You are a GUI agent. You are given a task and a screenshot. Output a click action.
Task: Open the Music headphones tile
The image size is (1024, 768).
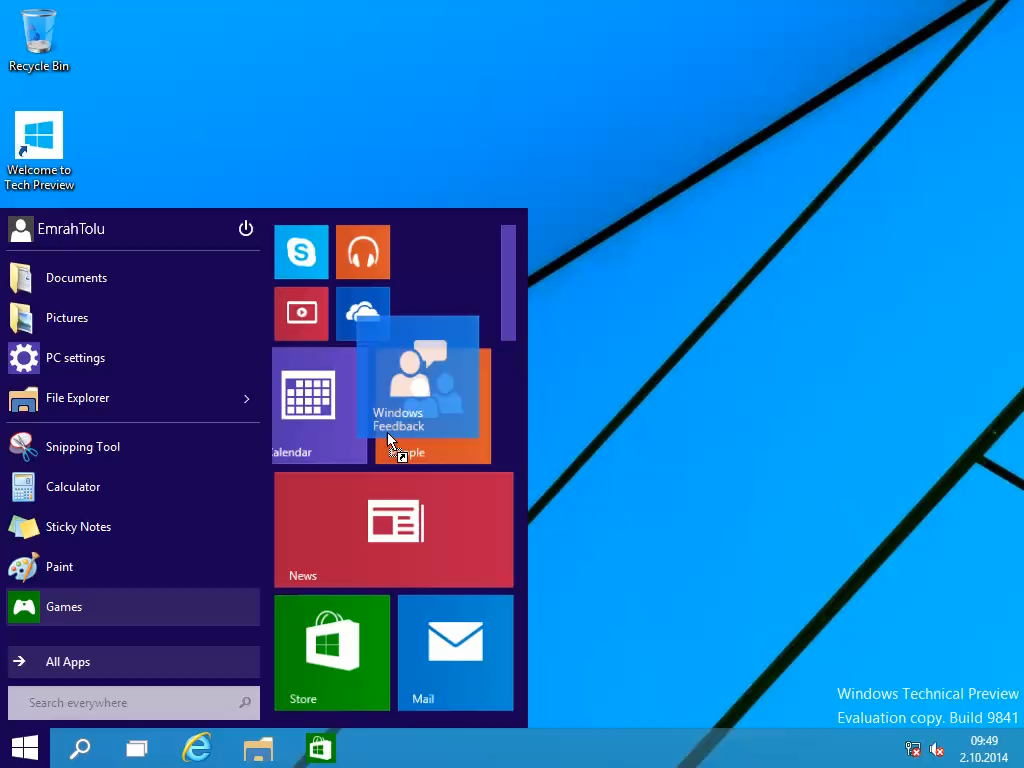pyautogui.click(x=363, y=252)
